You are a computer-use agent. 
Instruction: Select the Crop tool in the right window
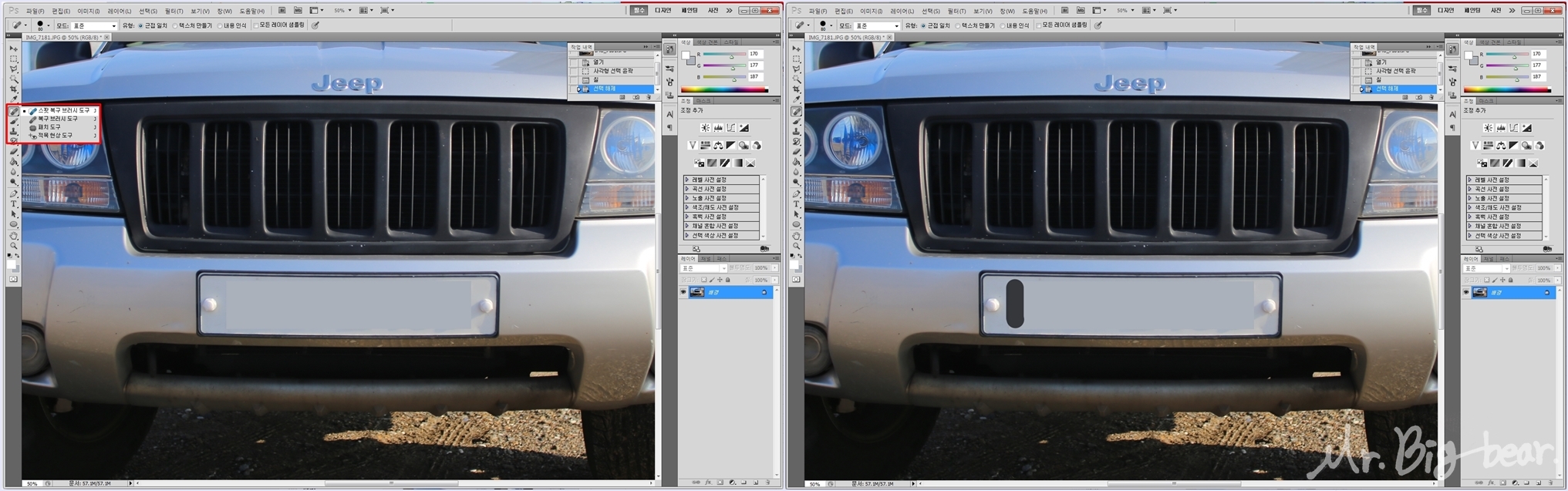[x=797, y=89]
